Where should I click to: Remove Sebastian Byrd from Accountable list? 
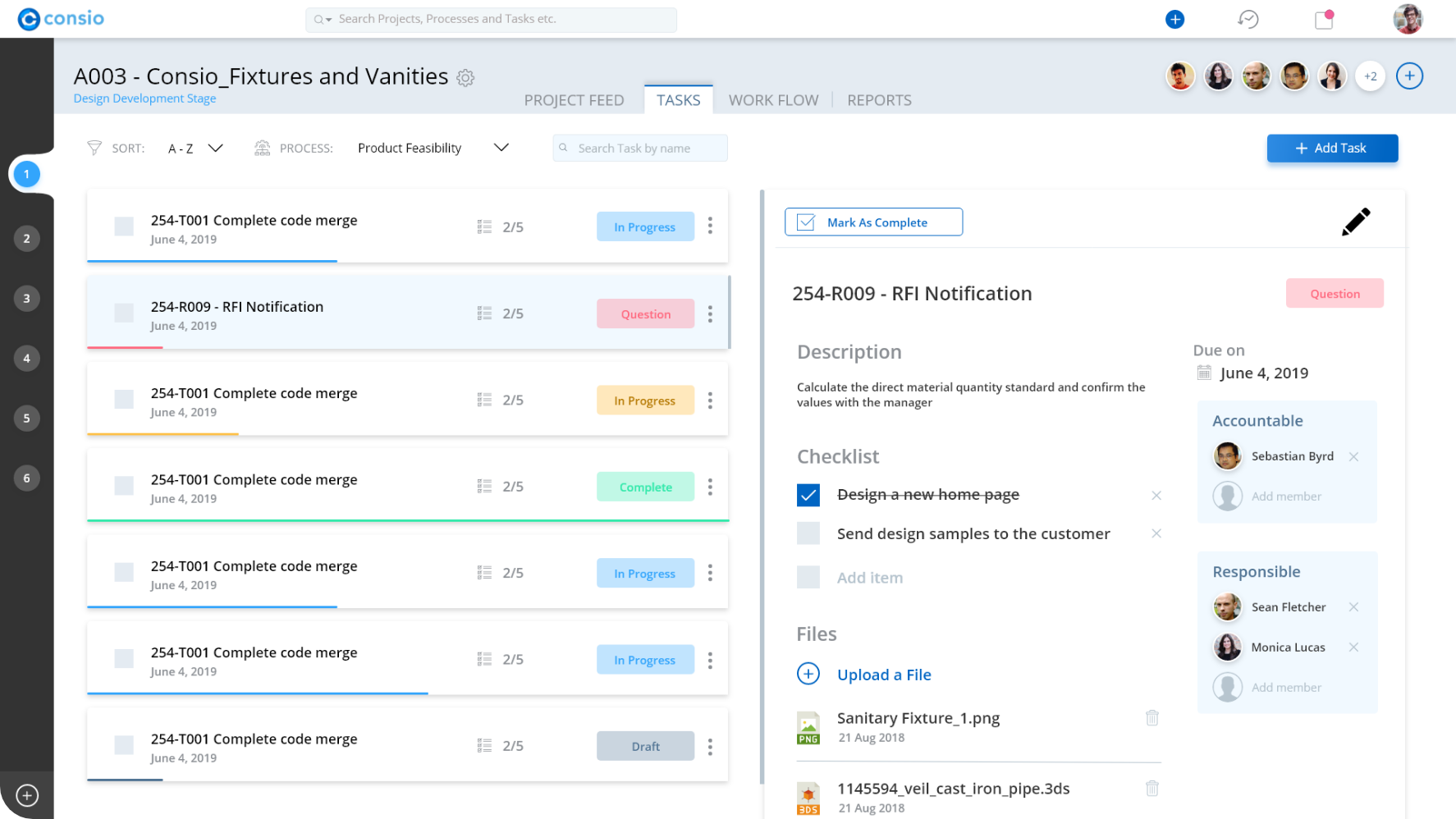(x=1353, y=456)
